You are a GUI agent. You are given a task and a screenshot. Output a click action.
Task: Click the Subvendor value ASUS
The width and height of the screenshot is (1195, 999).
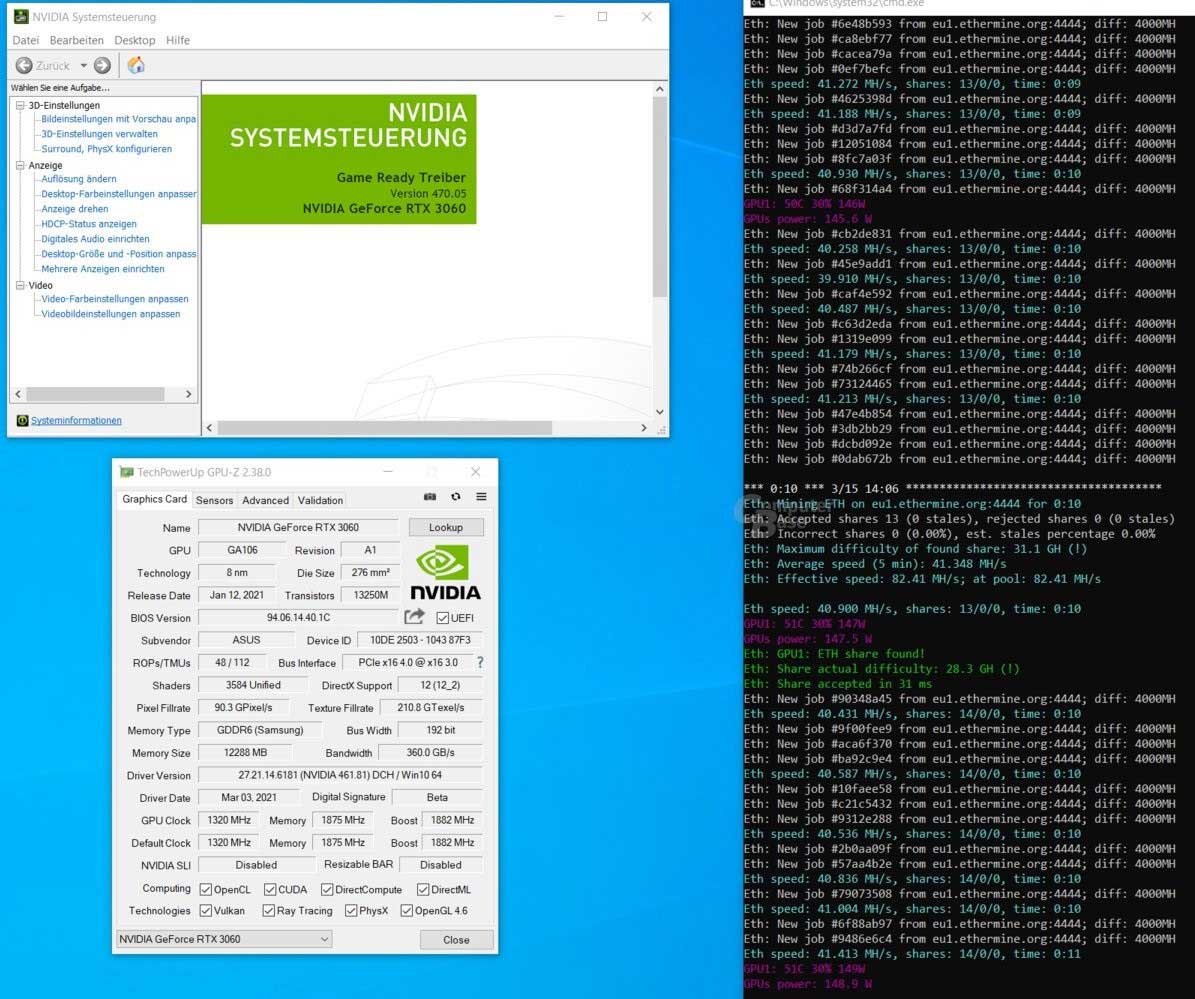tap(246, 640)
